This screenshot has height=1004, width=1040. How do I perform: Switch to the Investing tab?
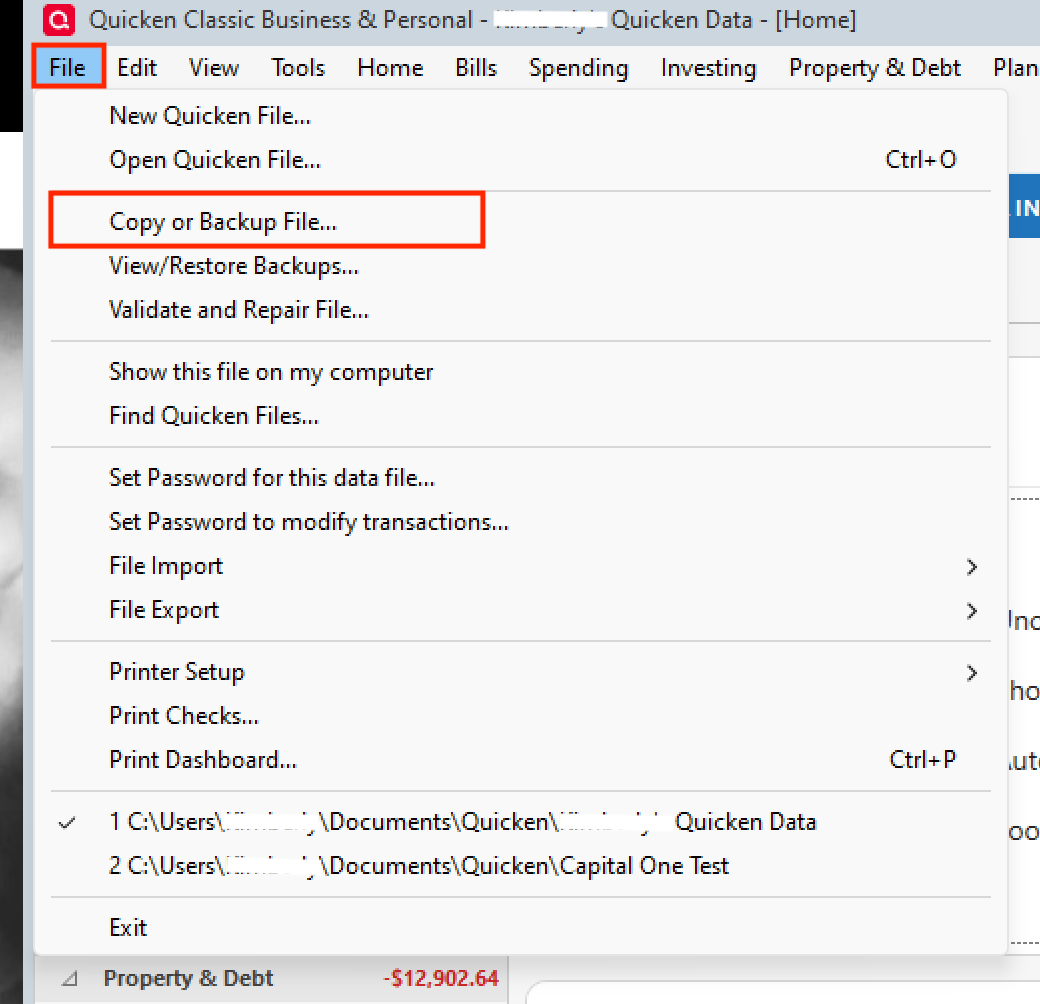pyautogui.click(x=708, y=68)
